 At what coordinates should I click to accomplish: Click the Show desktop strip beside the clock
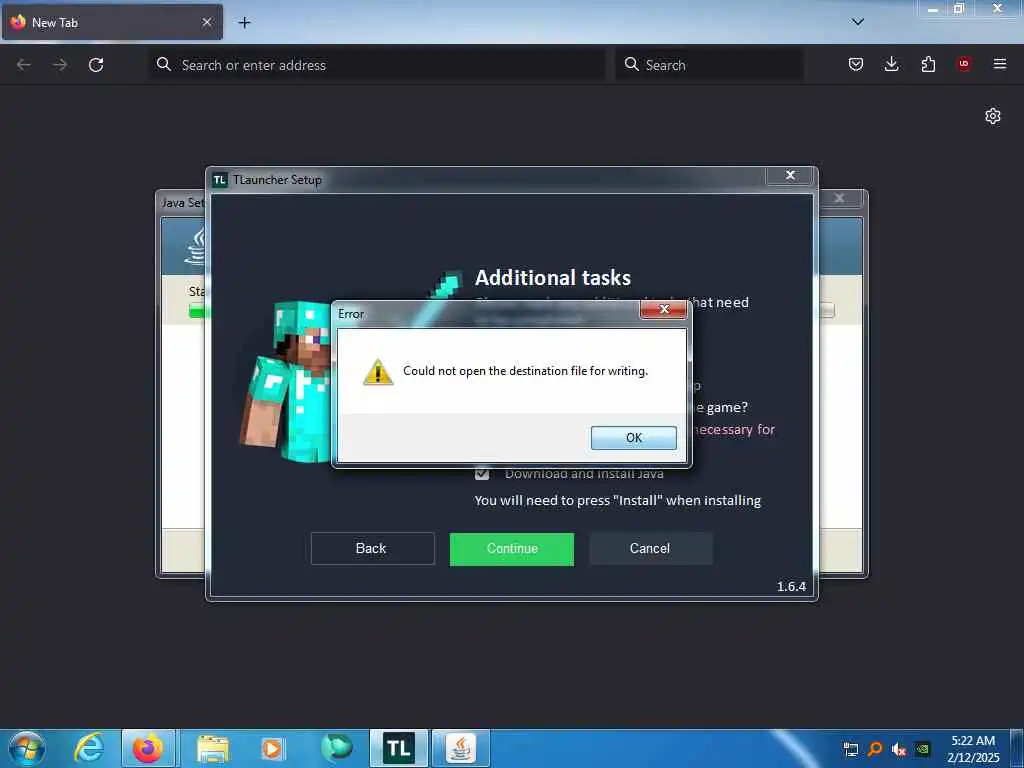[1019, 748]
